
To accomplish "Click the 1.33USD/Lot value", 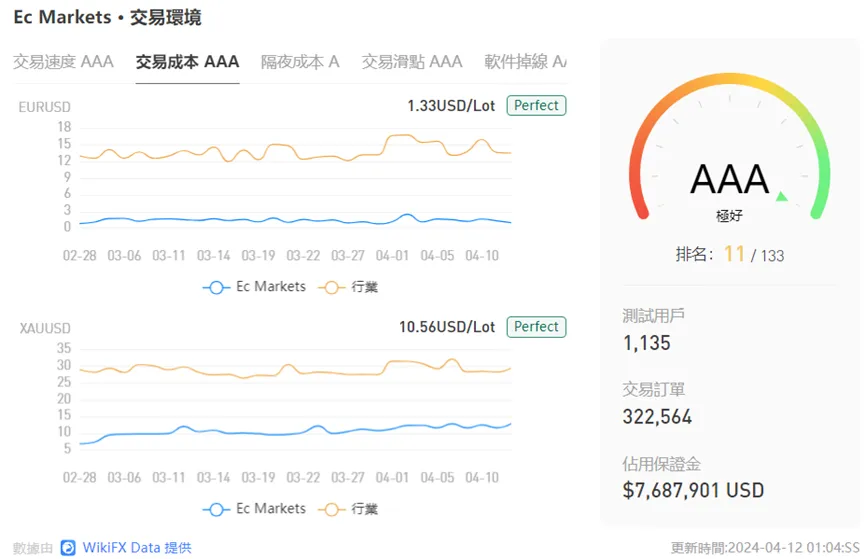I will coord(451,105).
